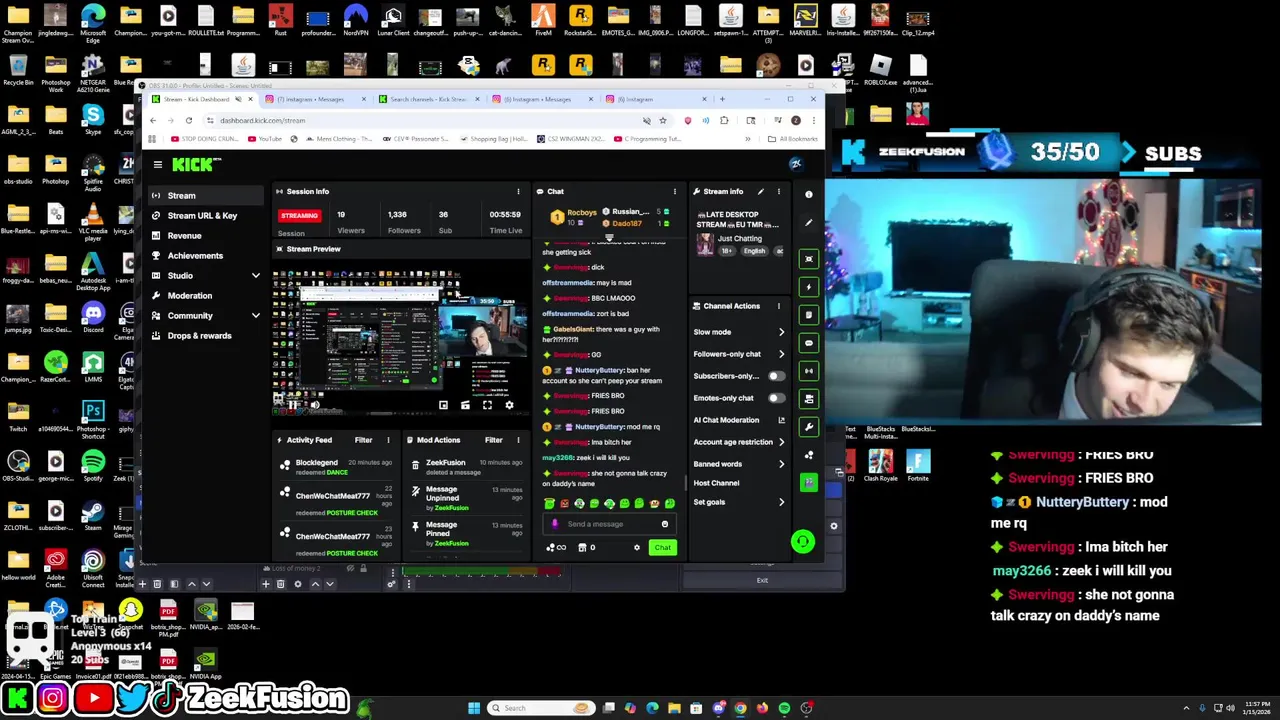This screenshot has width=1280, height=720.
Task: Open the Chat panel three-dot menu
Action: [x=674, y=191]
